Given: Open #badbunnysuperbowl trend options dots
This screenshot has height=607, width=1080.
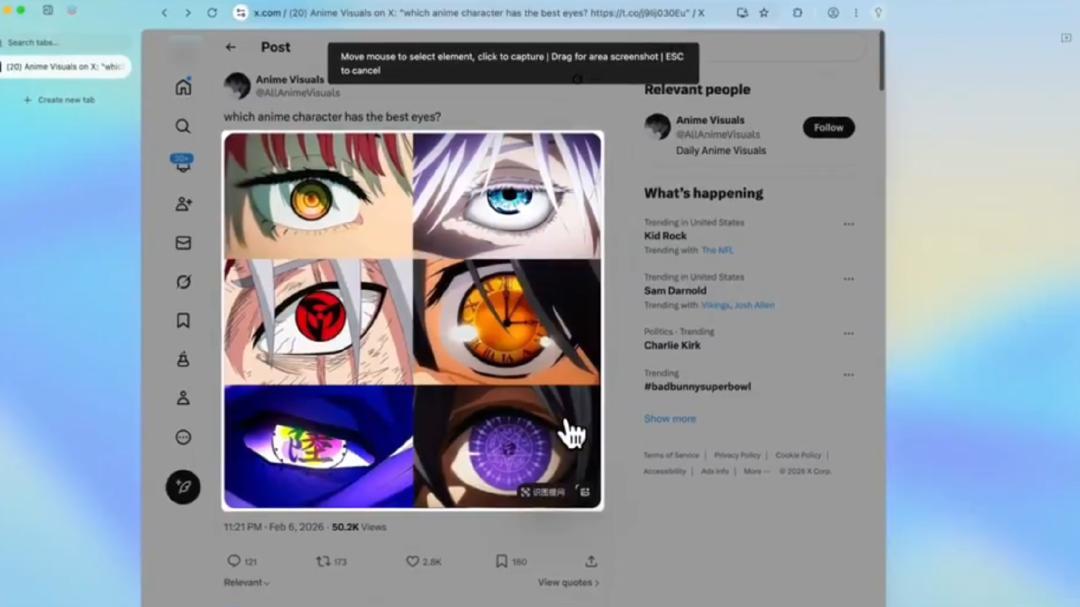Looking at the screenshot, I should click(849, 375).
